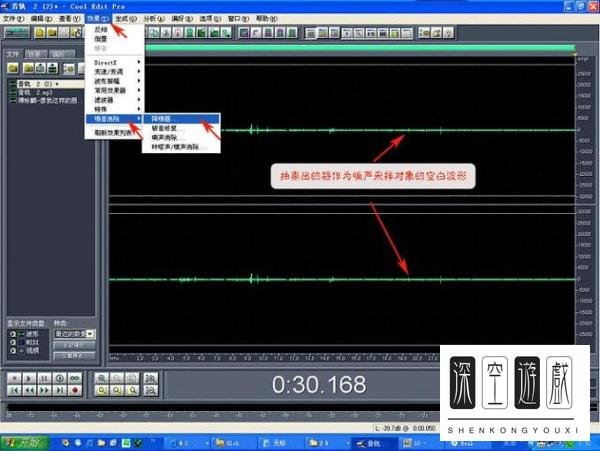Select 倒置 in the effects menu
This screenshot has width=600, height=451.
pos(114,39)
